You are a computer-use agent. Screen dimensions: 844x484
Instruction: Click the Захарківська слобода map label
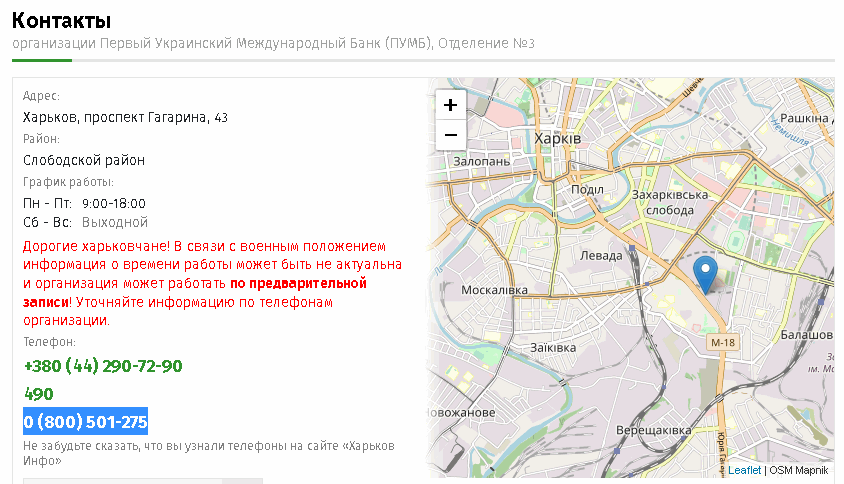coord(670,202)
